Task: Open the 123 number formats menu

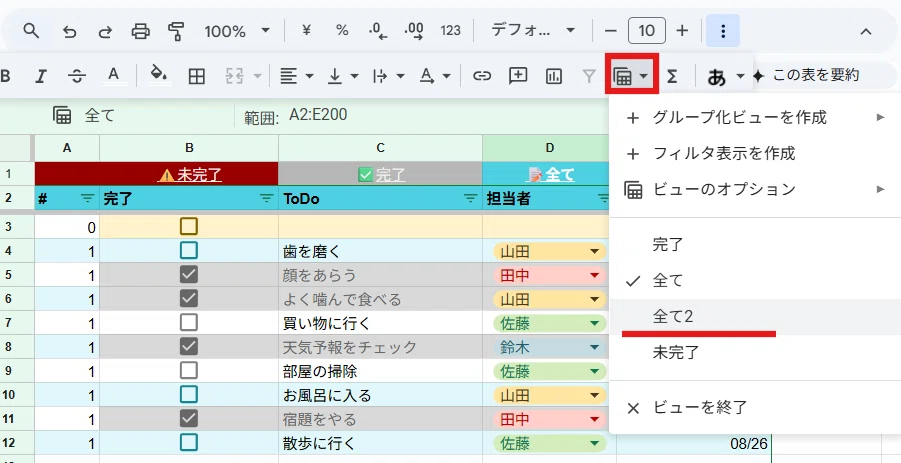Action: [450, 30]
